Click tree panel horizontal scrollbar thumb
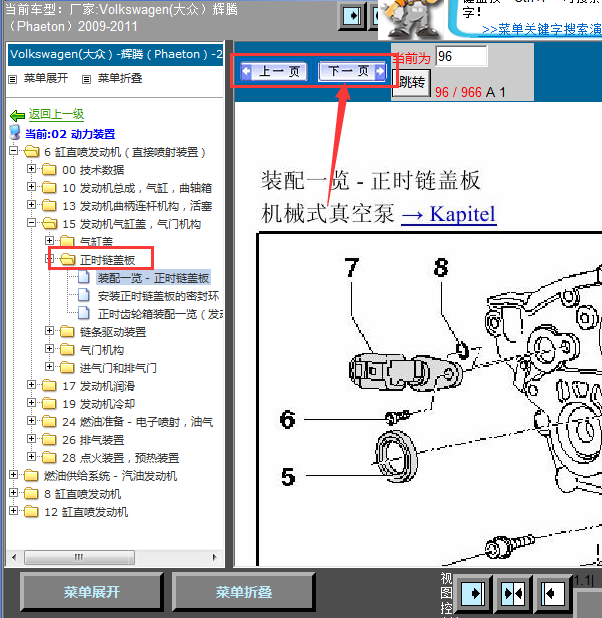602x618 pixels. point(79,557)
